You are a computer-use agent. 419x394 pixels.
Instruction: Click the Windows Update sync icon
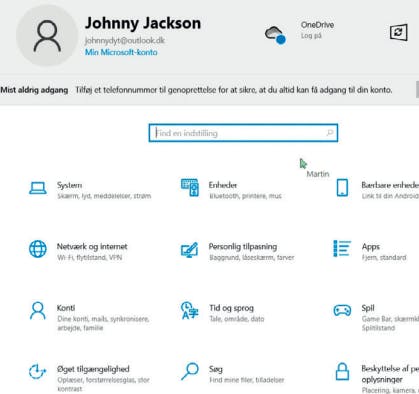(x=399, y=32)
